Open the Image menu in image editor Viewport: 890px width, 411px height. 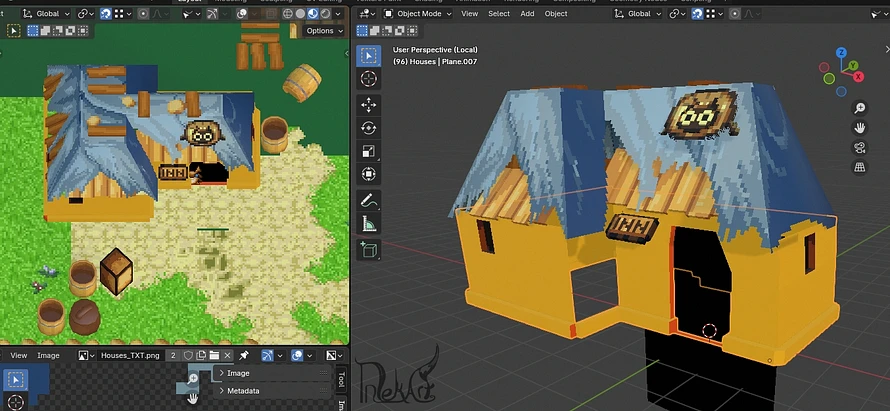[48, 355]
